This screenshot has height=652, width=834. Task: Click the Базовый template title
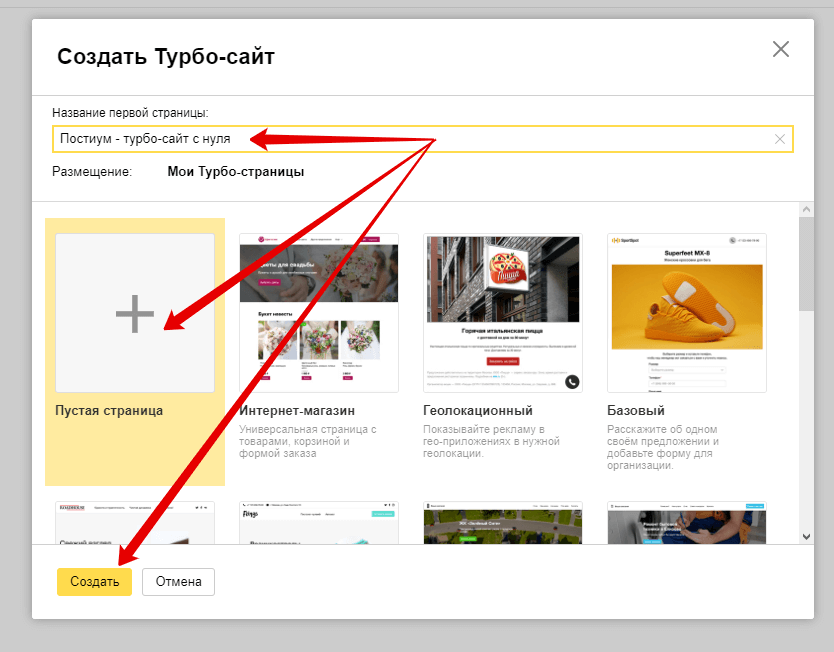click(x=636, y=410)
